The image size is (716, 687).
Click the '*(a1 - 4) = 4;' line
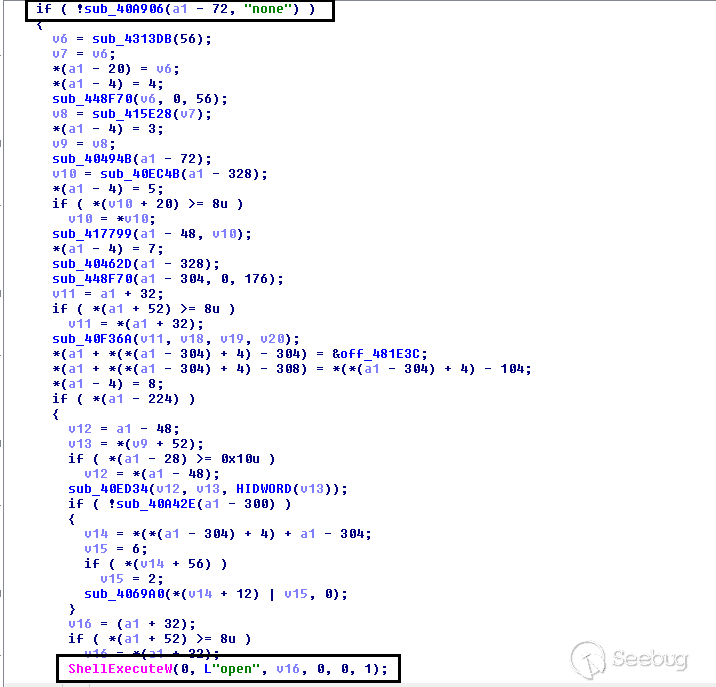108,84
